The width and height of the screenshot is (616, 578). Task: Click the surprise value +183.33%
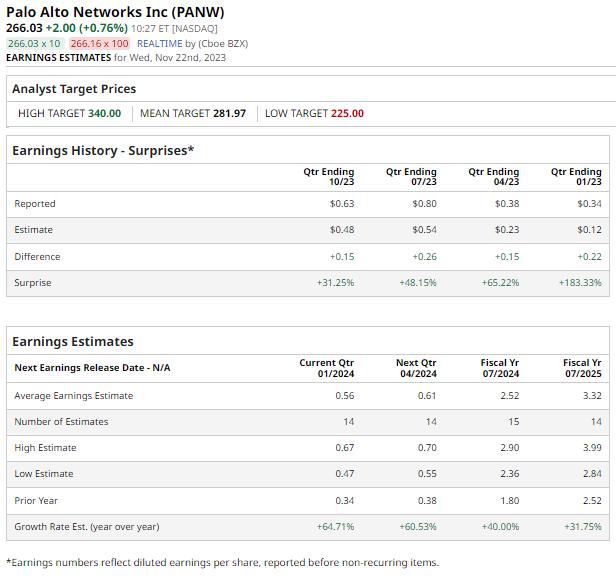[x=580, y=283]
